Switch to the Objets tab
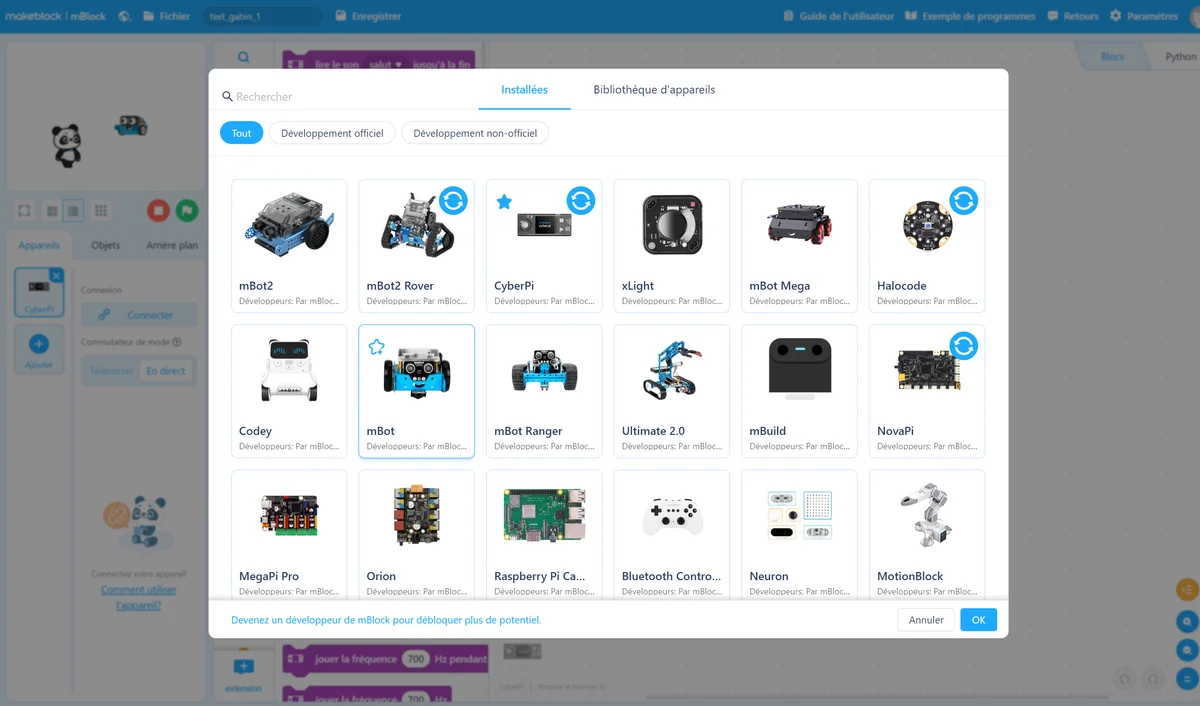1200x706 pixels. pos(105,245)
